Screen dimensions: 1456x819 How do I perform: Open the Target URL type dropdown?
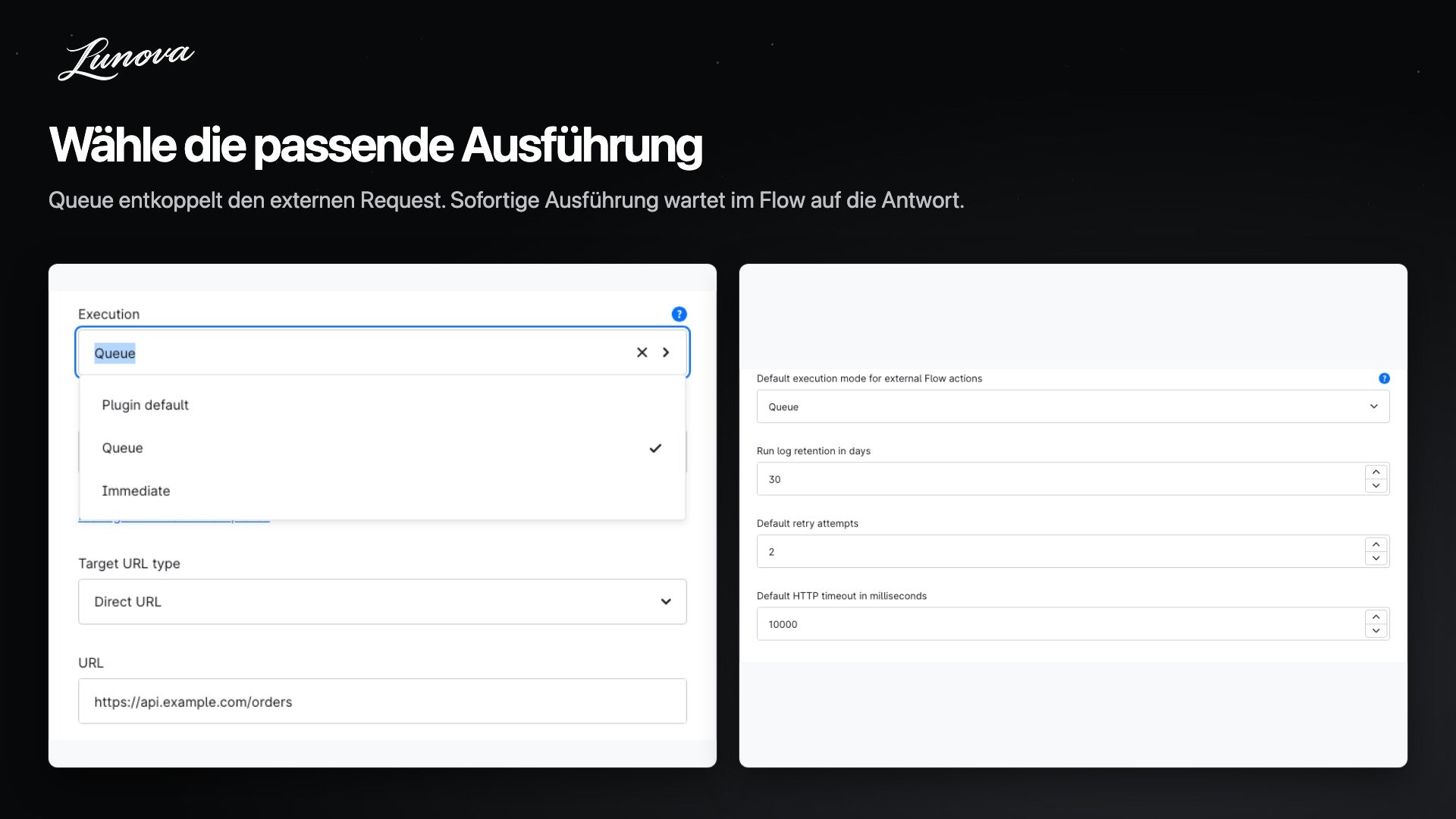[382, 602]
